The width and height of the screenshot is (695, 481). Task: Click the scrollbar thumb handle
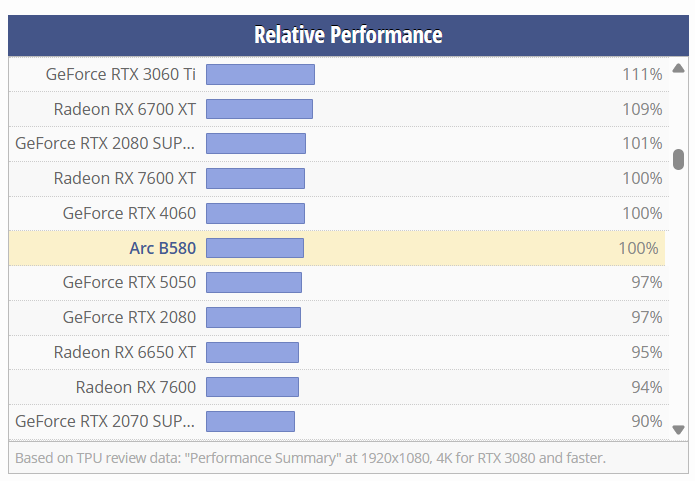[678, 159]
